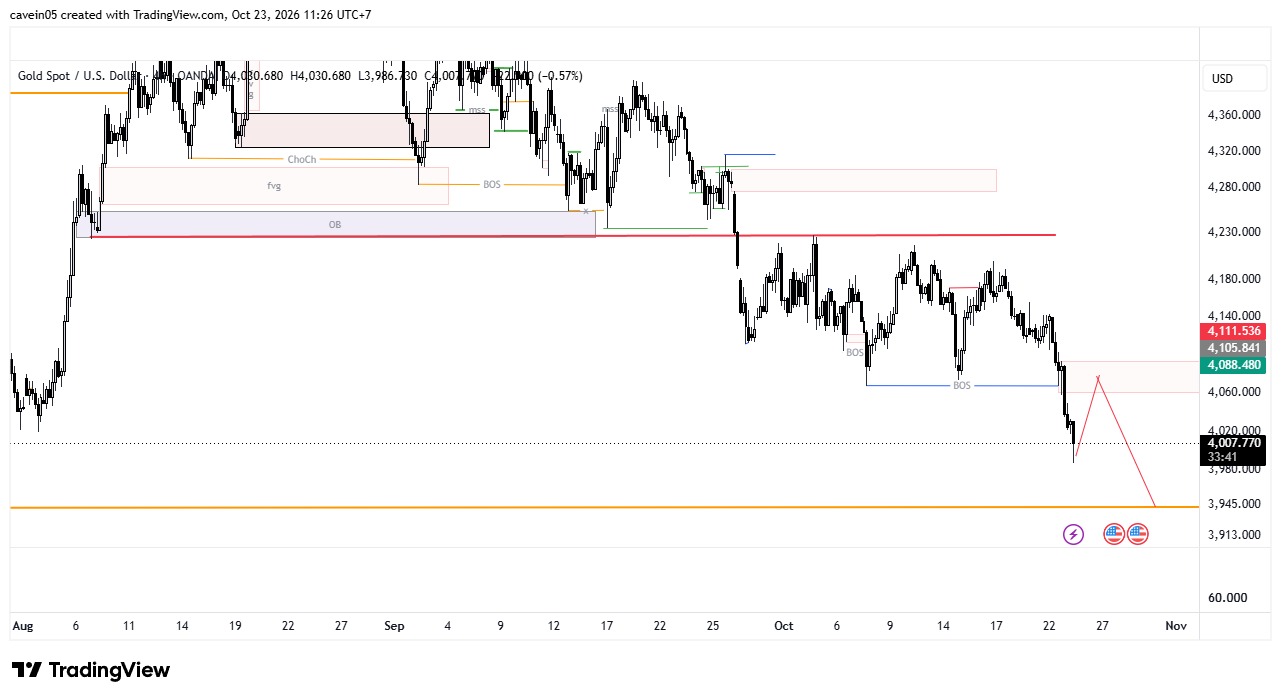Screen dimensions: 1281x700
Task: Click the Sep label on time axis
Action: (x=394, y=626)
